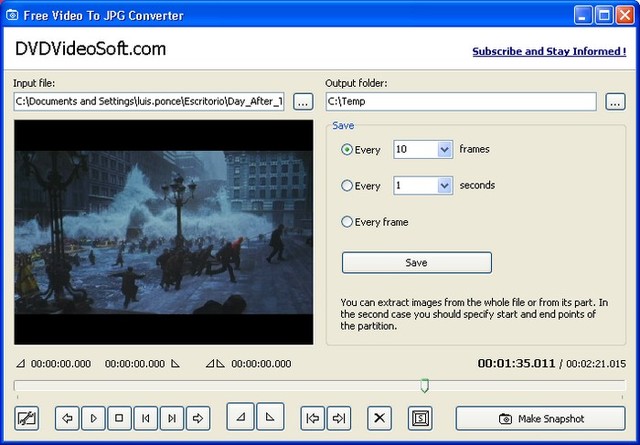Screen dimensions: 640x445
Task: Minimize the Free Video To JPG Converter window
Action: click(x=583, y=16)
